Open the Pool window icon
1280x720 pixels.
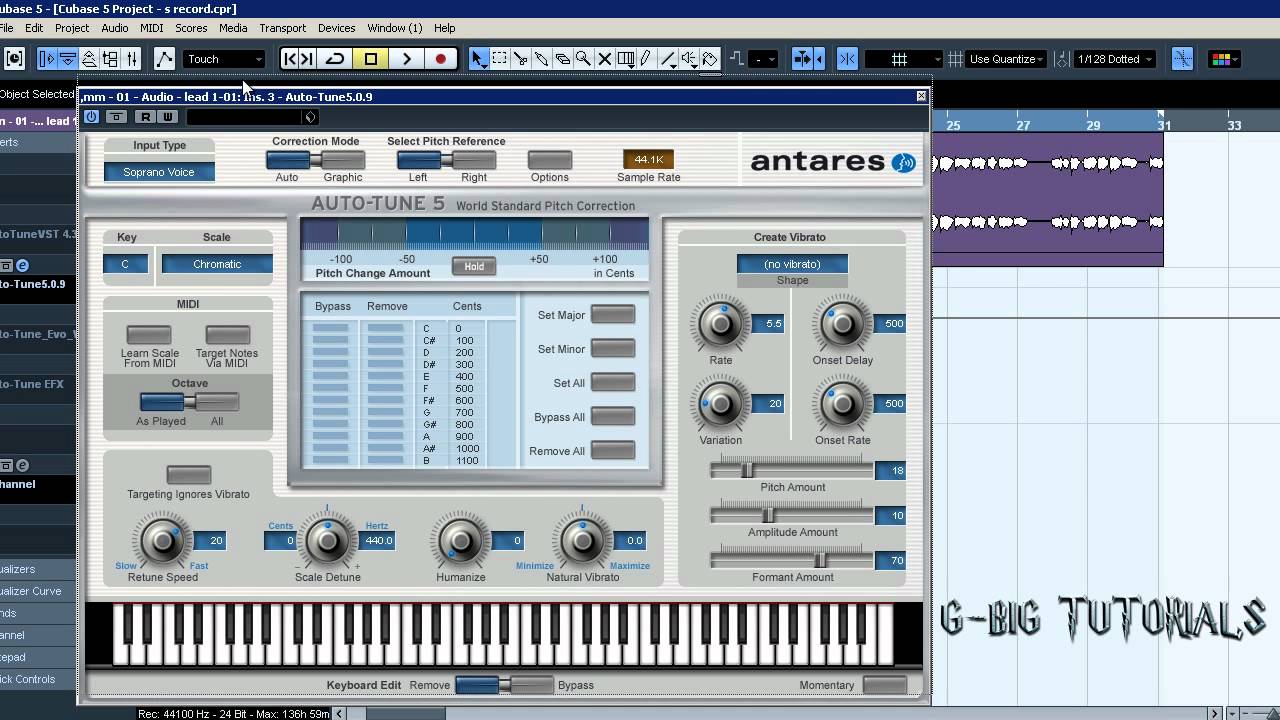point(110,59)
